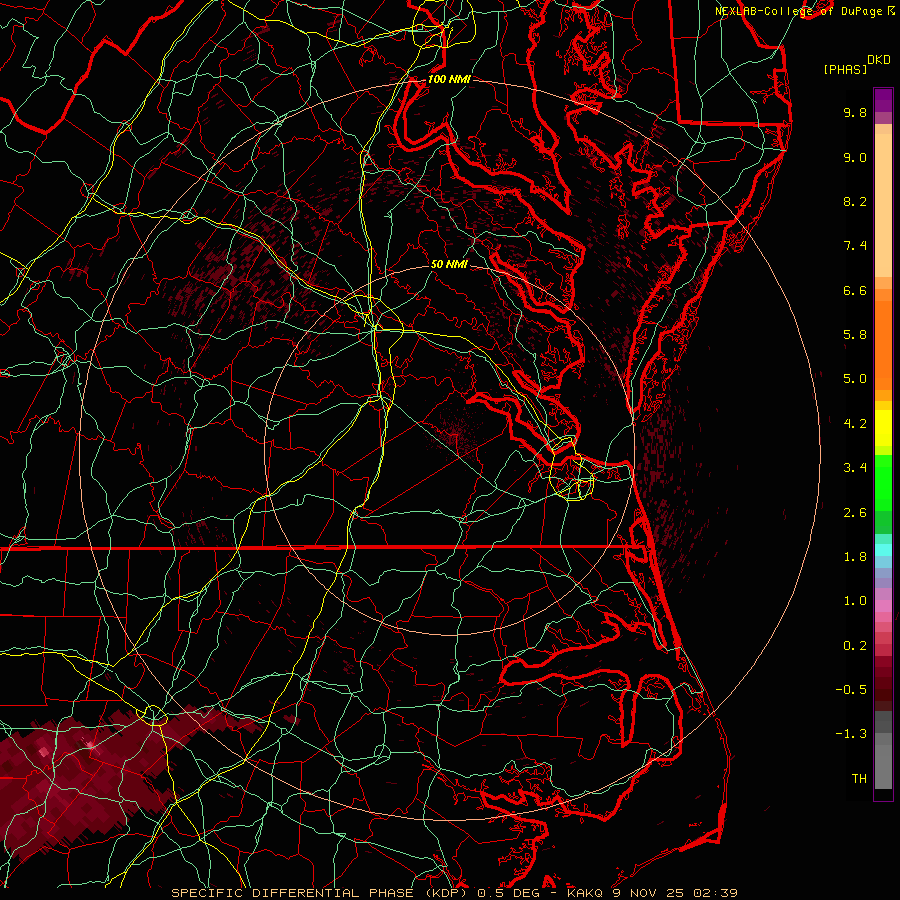Click the DKD label above the color scale
Image resolution: width=900 pixels, height=900 pixels.
point(879,60)
